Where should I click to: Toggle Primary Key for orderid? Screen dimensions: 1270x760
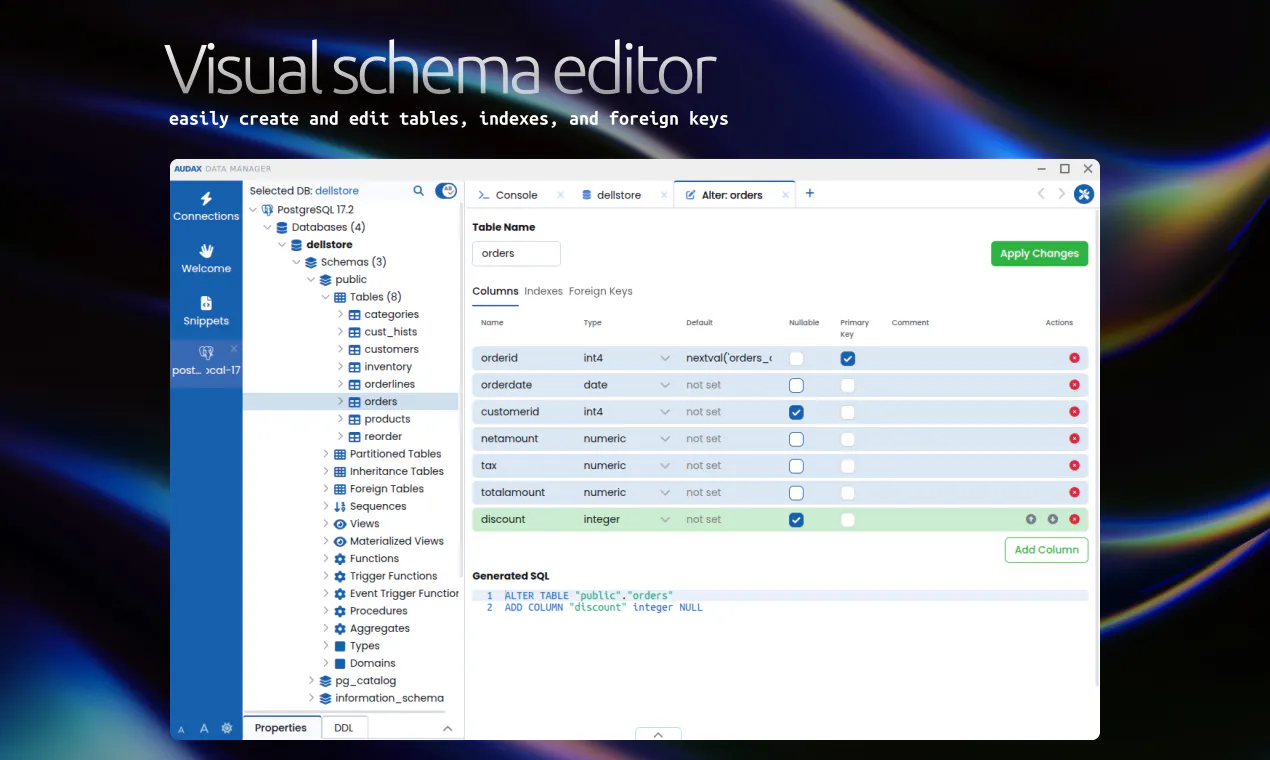[848, 358]
